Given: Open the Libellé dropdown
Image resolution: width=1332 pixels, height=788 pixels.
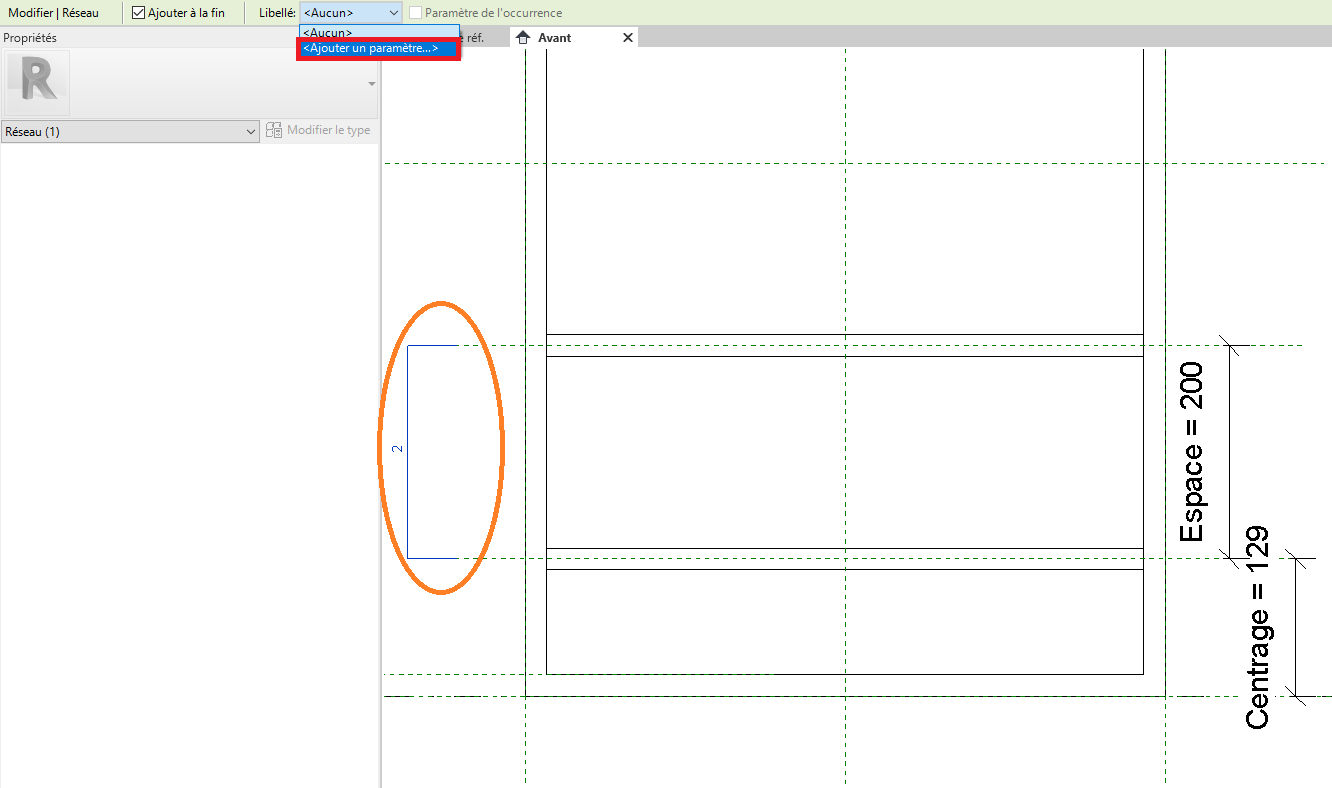Looking at the screenshot, I should [392, 13].
